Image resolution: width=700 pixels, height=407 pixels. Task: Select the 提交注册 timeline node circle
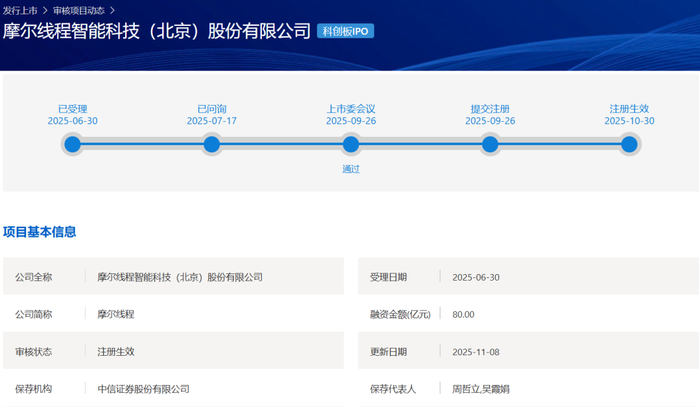[x=490, y=145]
